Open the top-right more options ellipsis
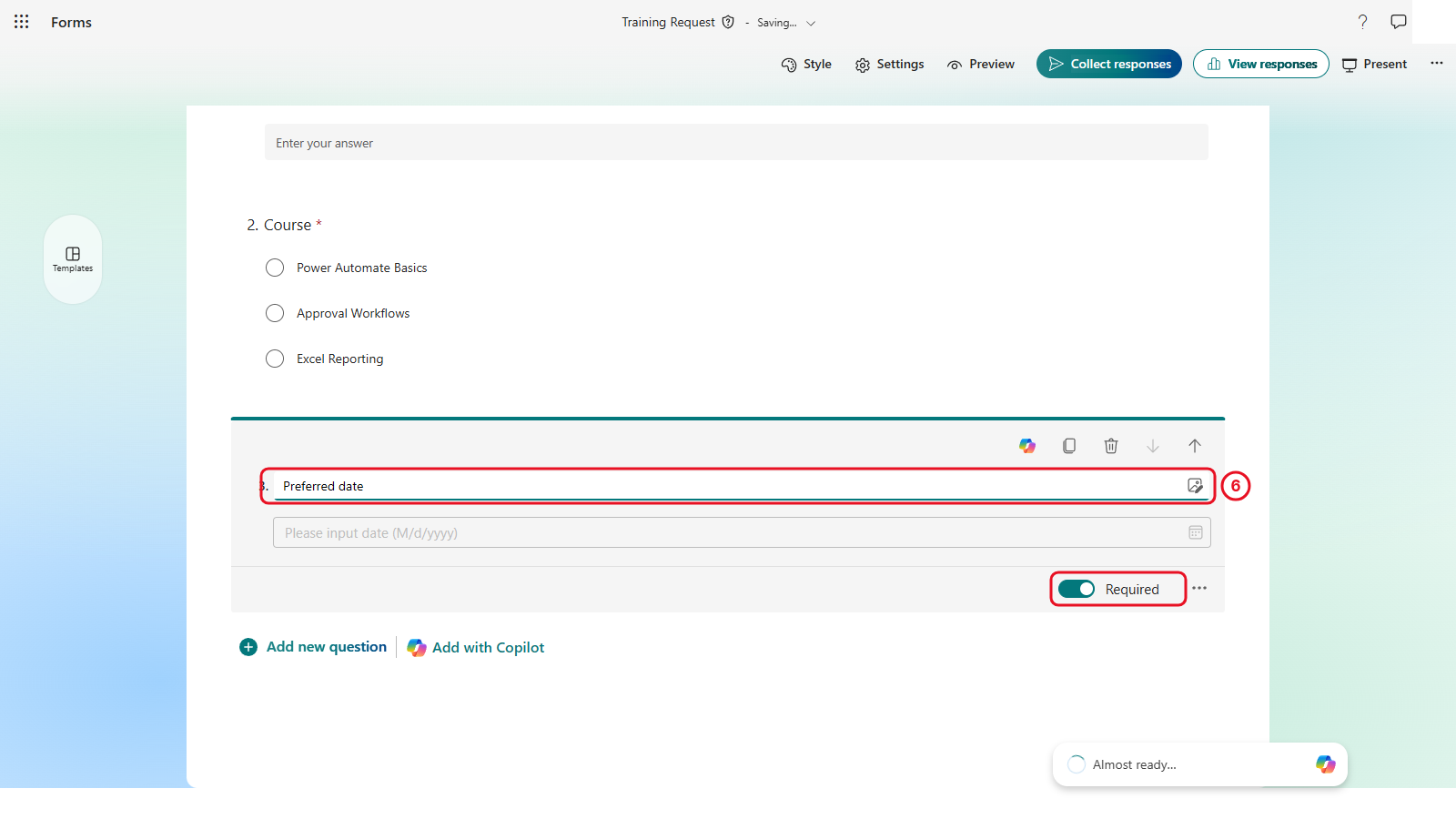 pyautogui.click(x=1437, y=64)
